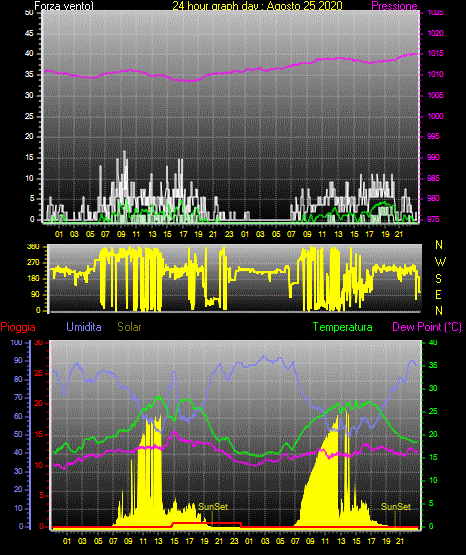Select wind speed axis value 35
This screenshot has width=466, height=555.
point(29,74)
